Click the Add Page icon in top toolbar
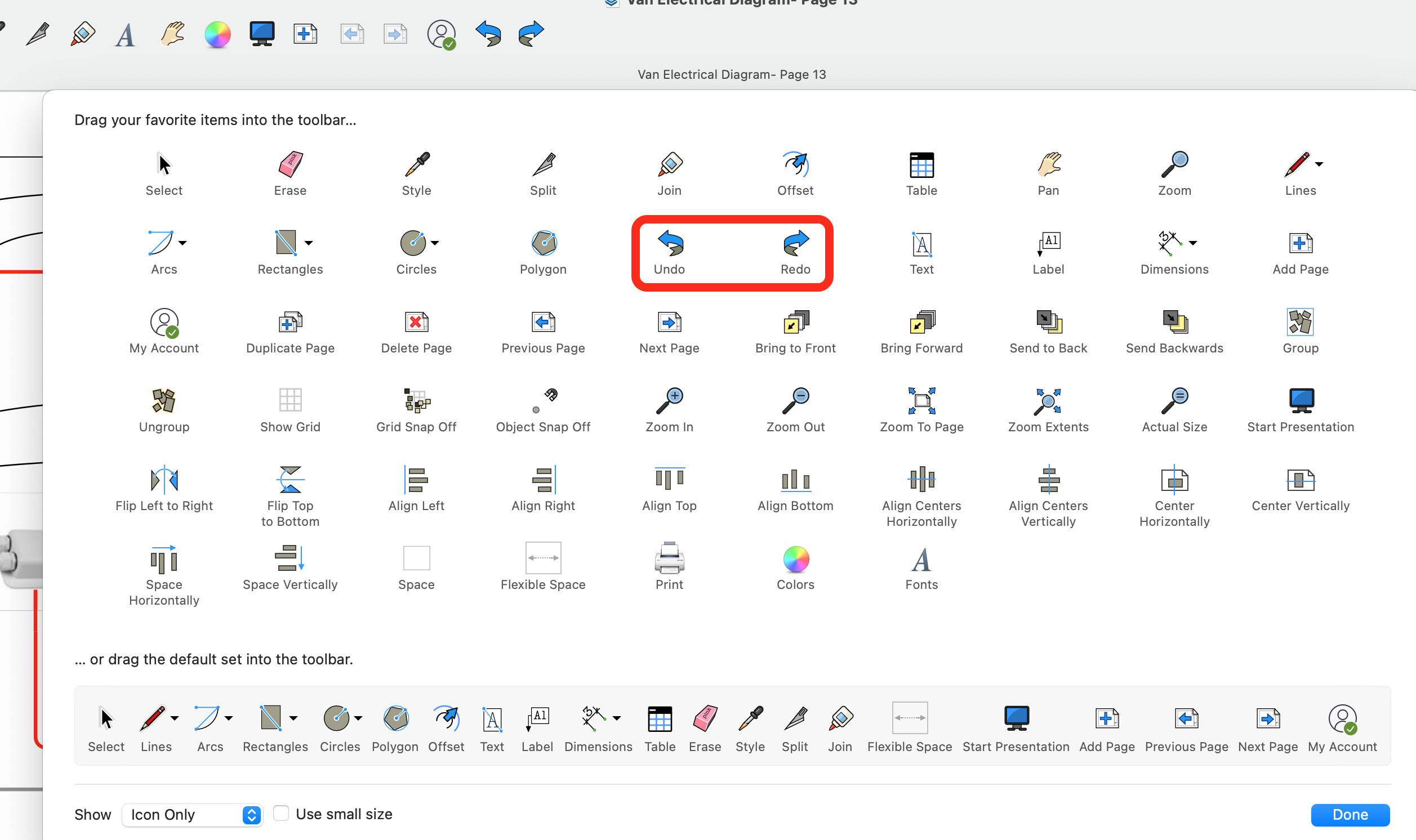Image resolution: width=1416 pixels, height=840 pixels. point(305,34)
